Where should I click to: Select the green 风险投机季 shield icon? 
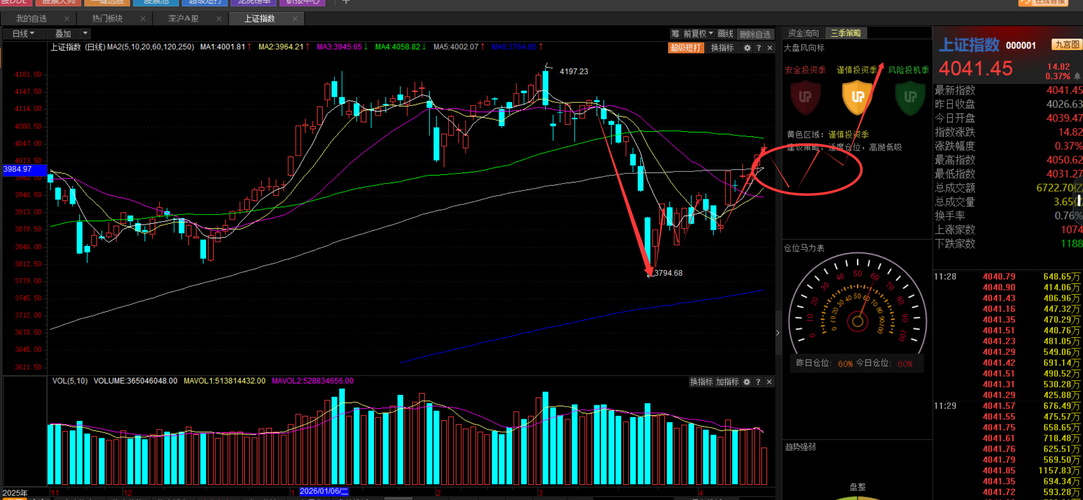point(910,96)
